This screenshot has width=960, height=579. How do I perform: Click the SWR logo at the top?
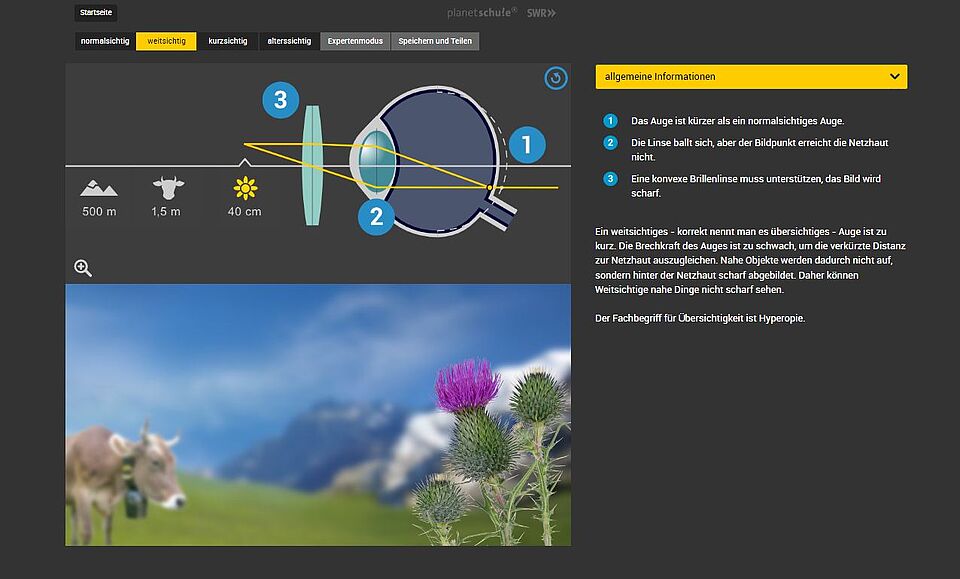click(x=541, y=13)
